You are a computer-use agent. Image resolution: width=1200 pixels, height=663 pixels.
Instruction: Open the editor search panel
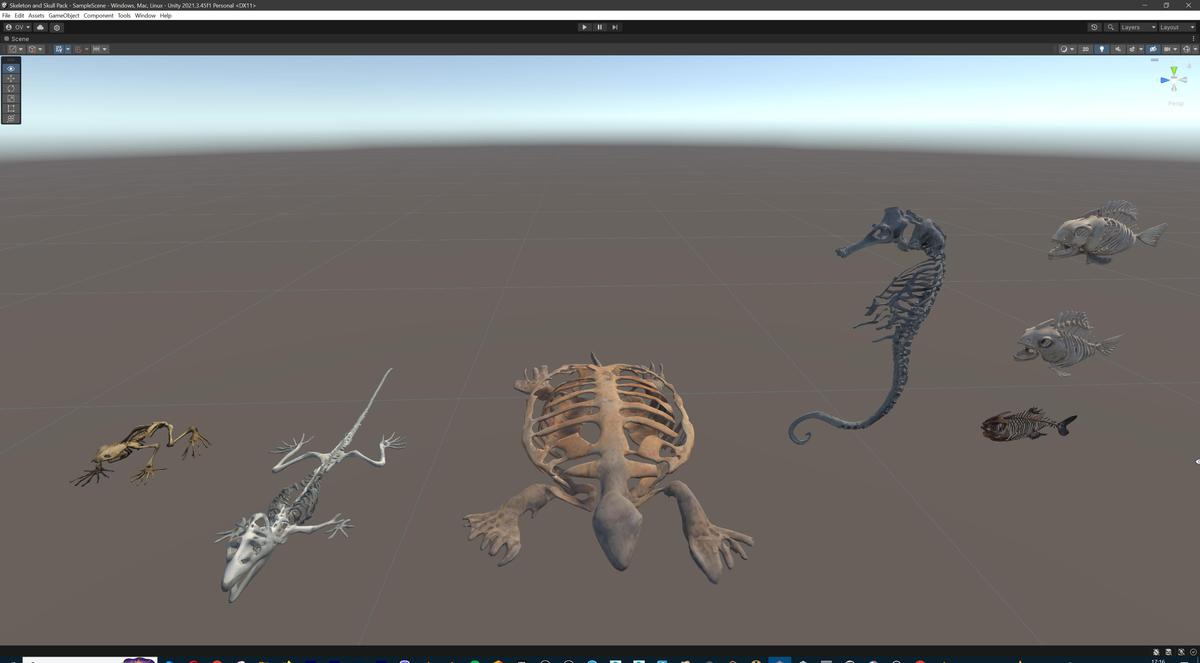coord(1111,27)
